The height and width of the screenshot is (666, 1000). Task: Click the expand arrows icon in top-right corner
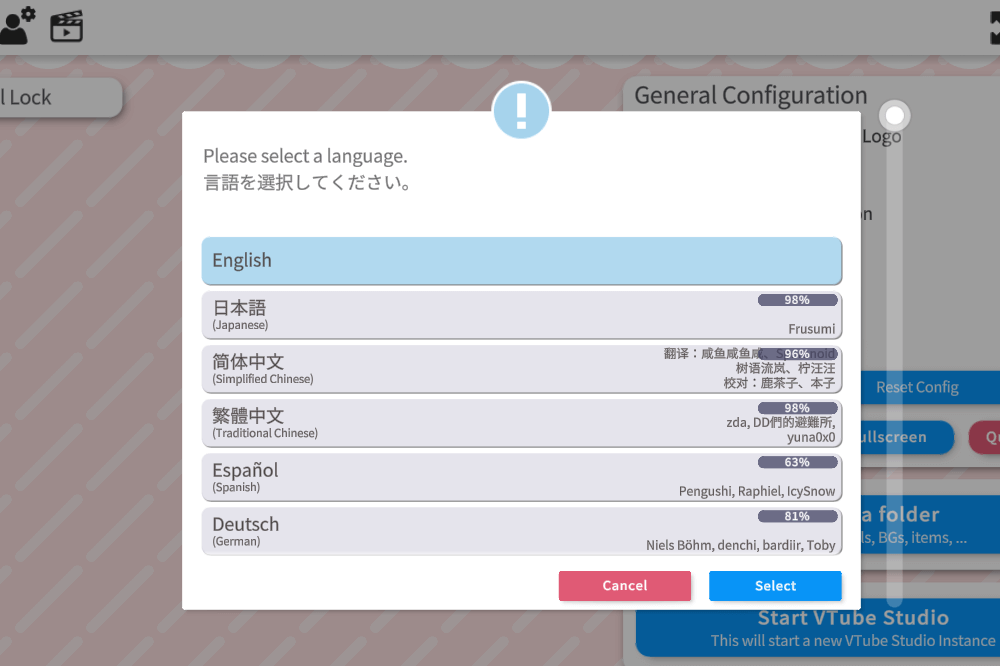992,27
